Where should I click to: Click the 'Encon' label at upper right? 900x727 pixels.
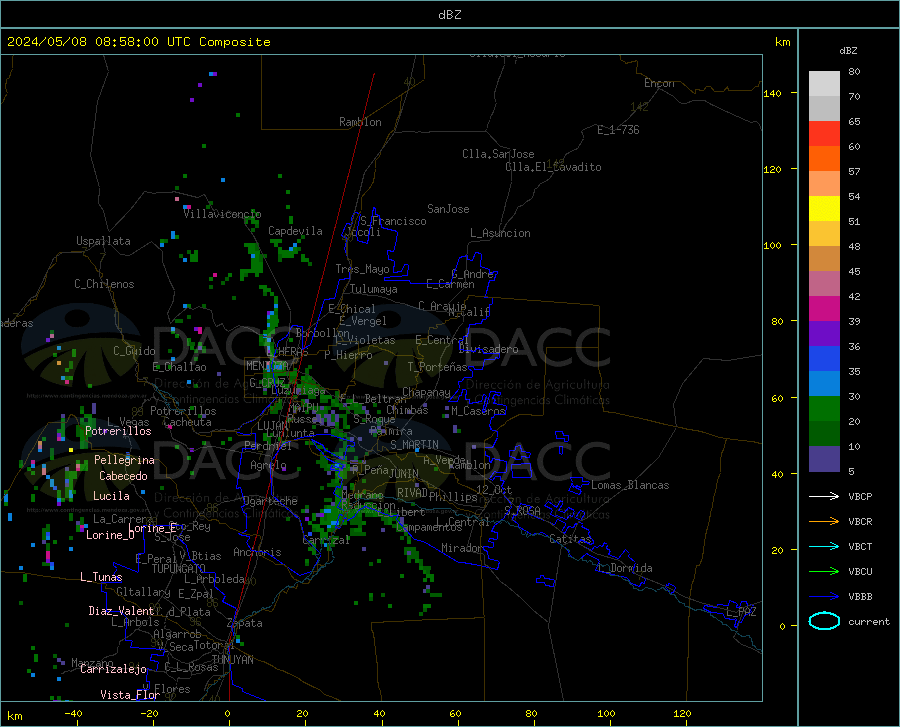659,83
